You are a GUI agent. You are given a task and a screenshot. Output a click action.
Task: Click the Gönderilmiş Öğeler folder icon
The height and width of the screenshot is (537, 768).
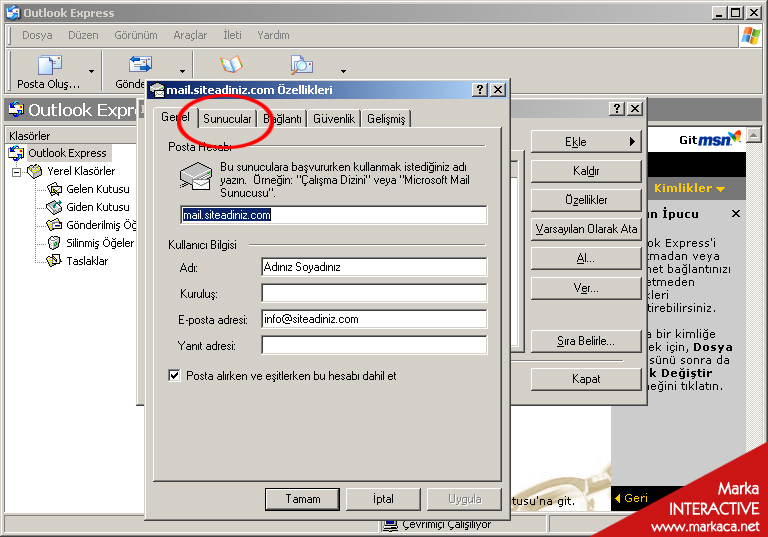(54, 225)
